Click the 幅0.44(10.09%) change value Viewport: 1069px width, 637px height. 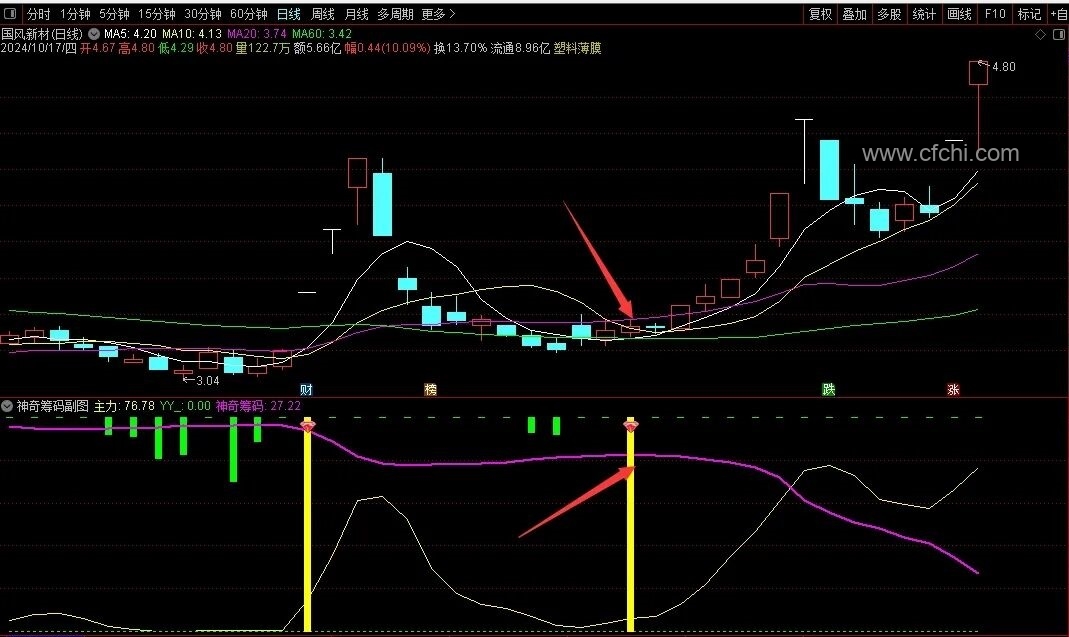click(387, 48)
